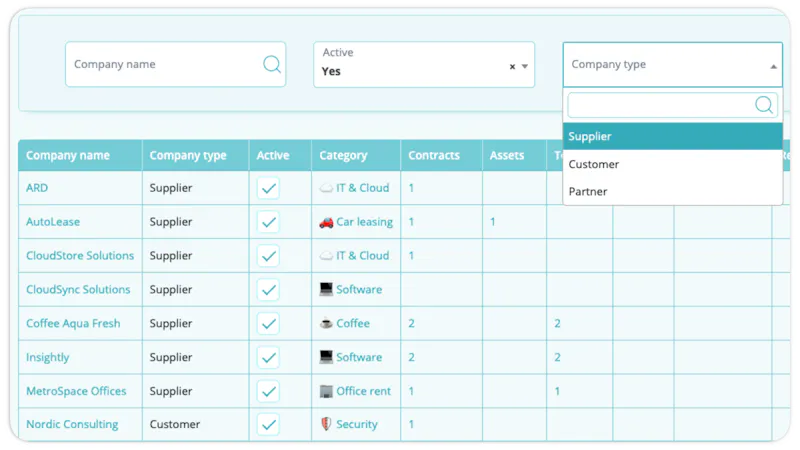Open Software category for CloudSync Solutions
Screen dimensions: 800x450
click(359, 289)
